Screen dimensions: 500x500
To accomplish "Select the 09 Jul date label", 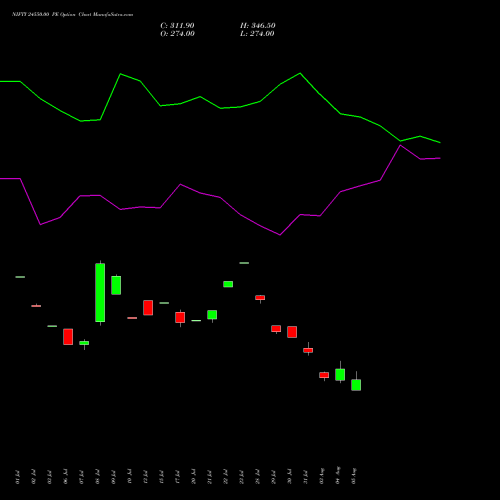I will coord(113,477).
